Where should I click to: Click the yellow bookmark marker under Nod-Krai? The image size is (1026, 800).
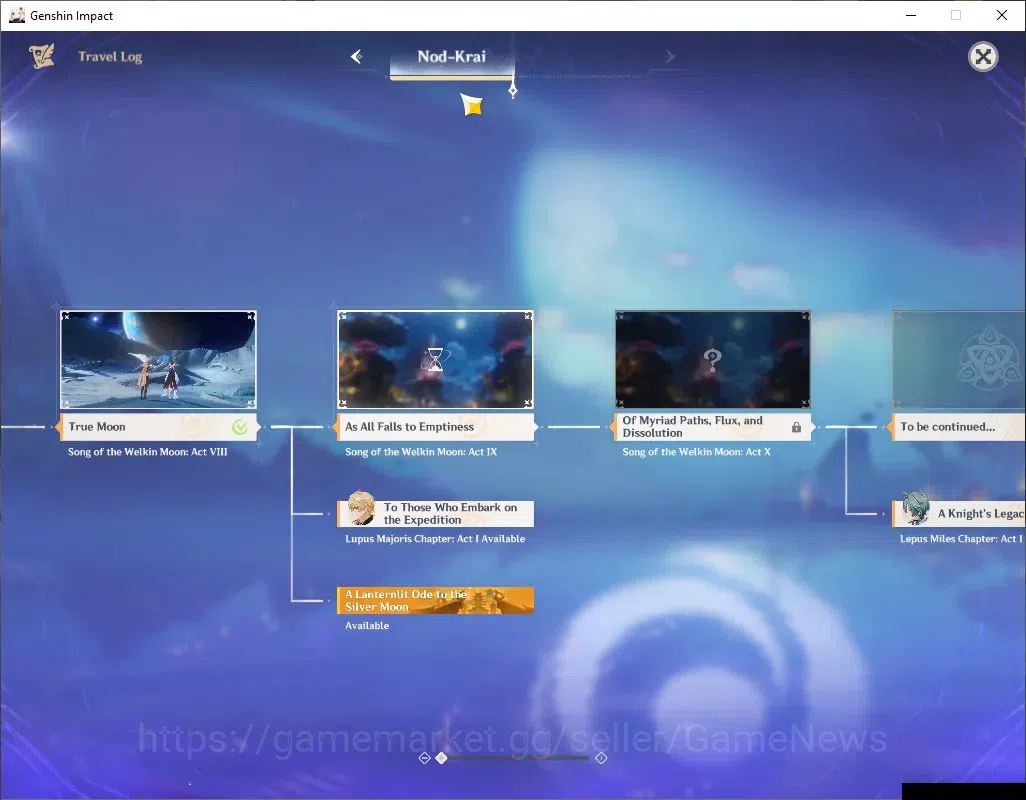tap(472, 105)
